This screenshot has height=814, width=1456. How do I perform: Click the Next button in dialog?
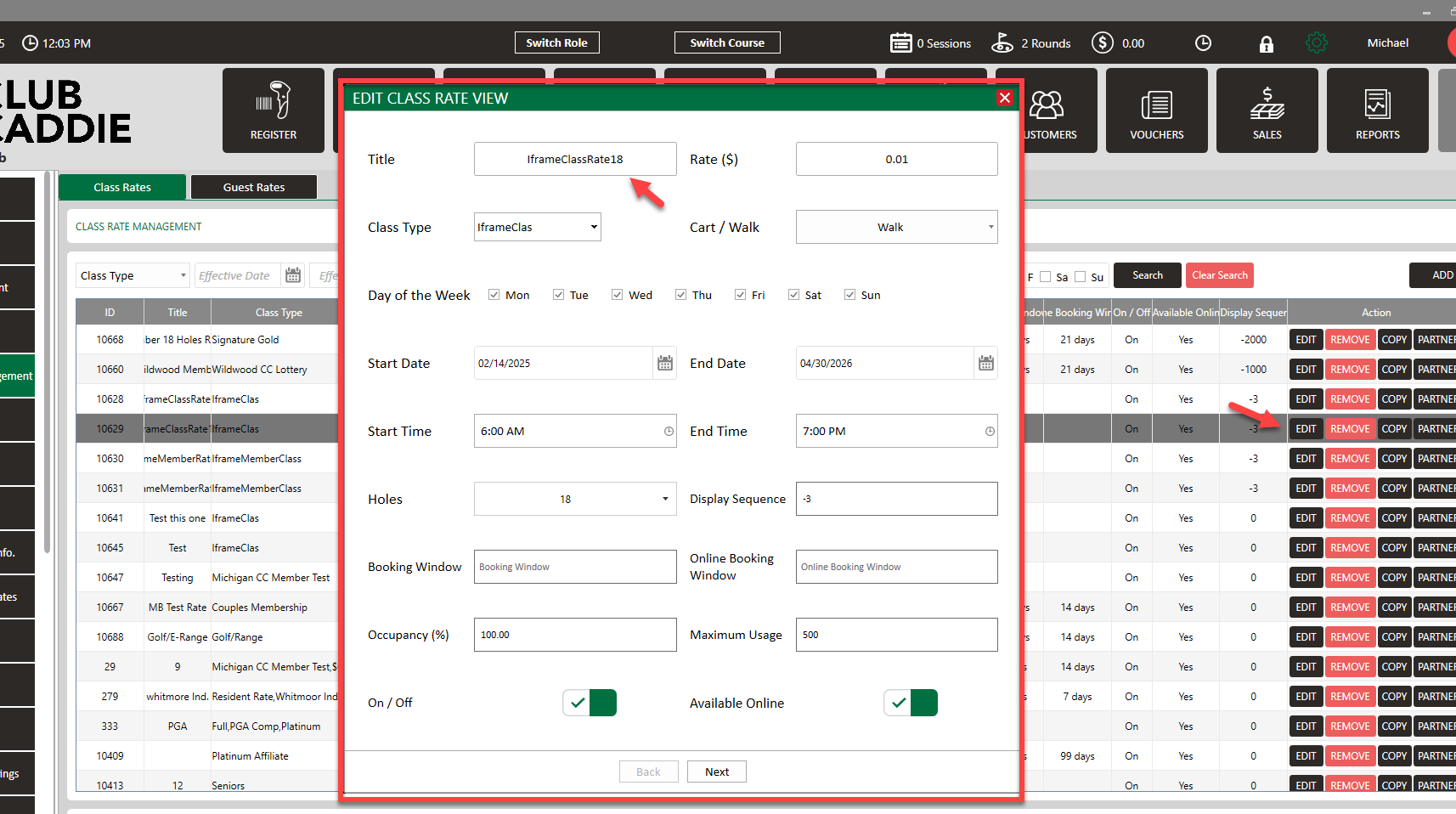coord(717,772)
